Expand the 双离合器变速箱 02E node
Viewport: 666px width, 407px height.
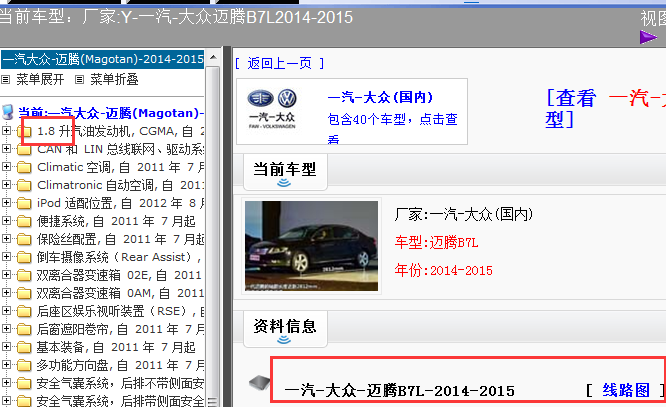click(6, 274)
